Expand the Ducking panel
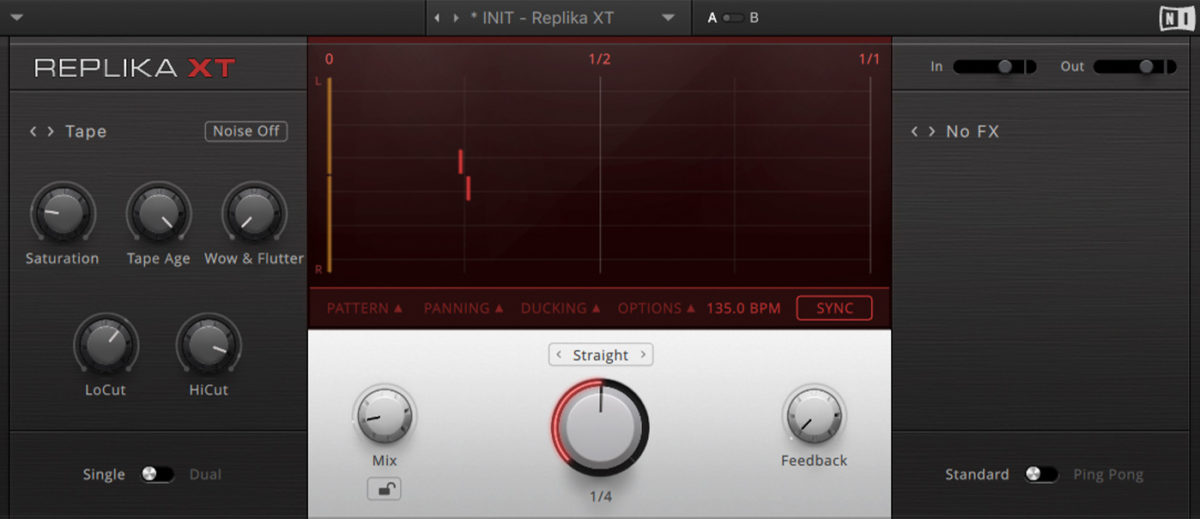 point(560,308)
